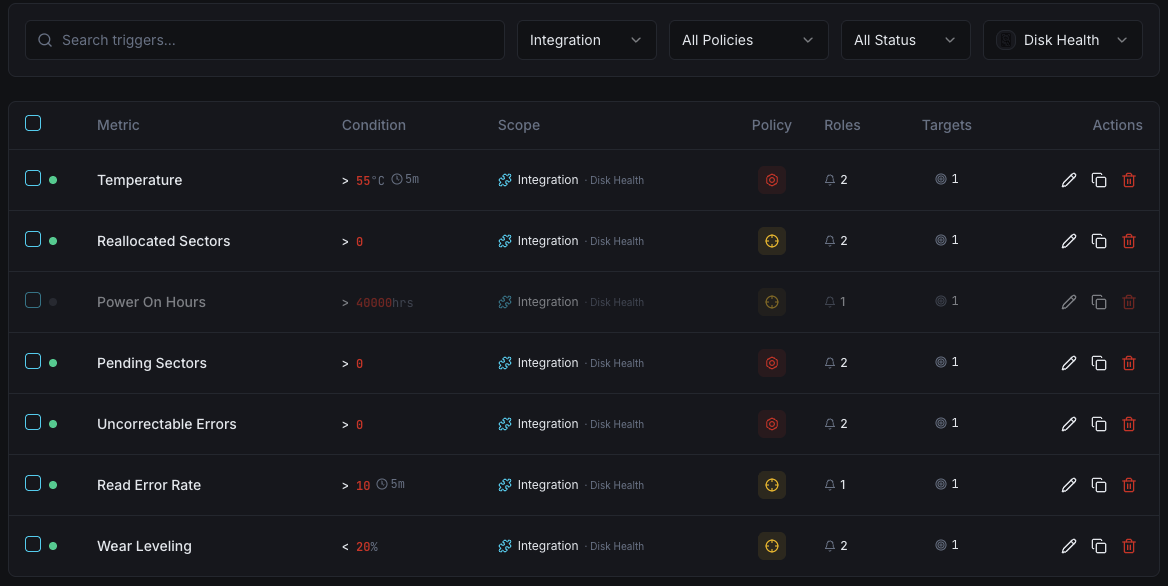Open the All Status dropdown

(x=905, y=40)
